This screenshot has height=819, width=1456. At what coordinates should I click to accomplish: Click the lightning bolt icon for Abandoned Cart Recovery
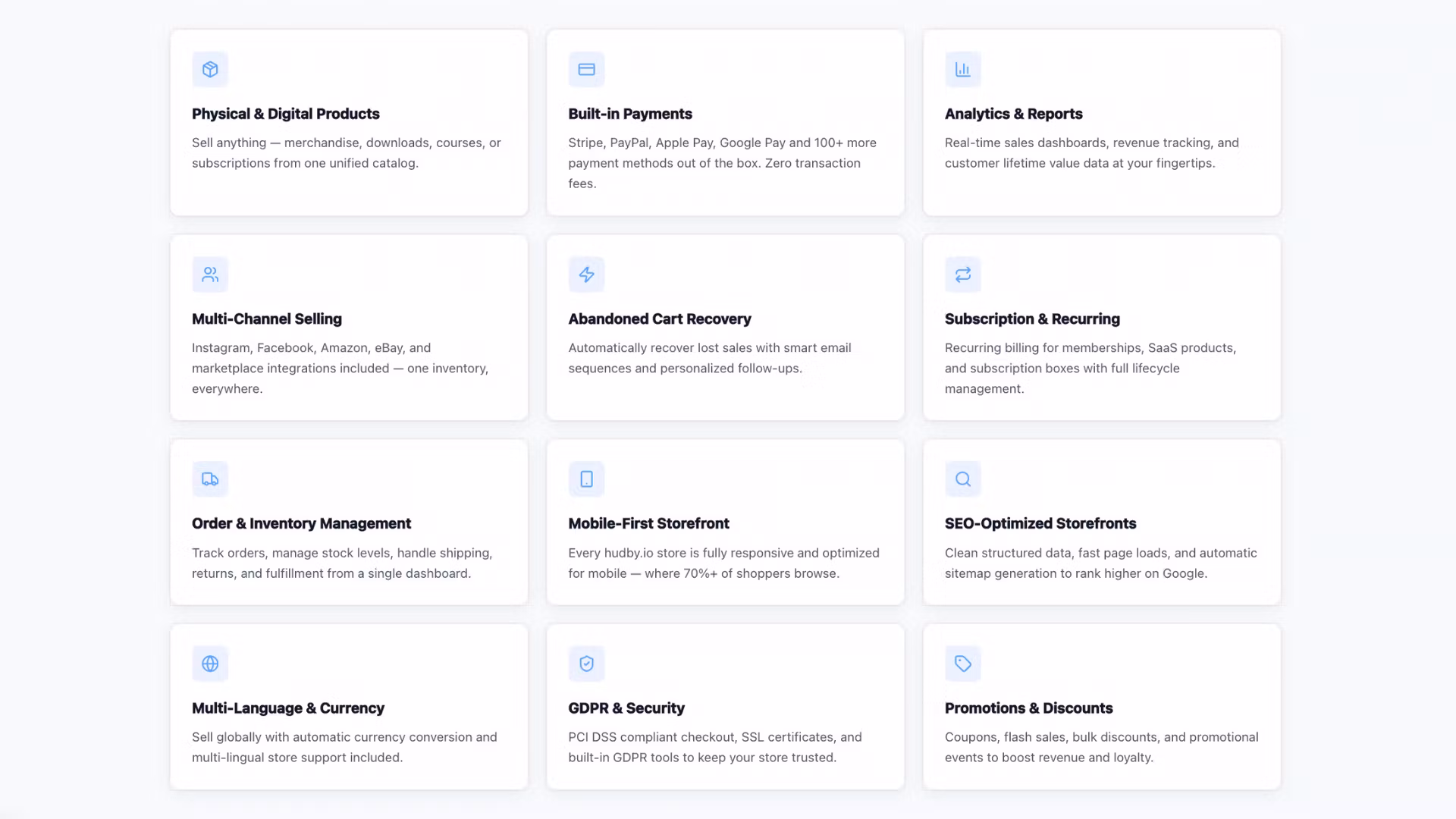[586, 275]
